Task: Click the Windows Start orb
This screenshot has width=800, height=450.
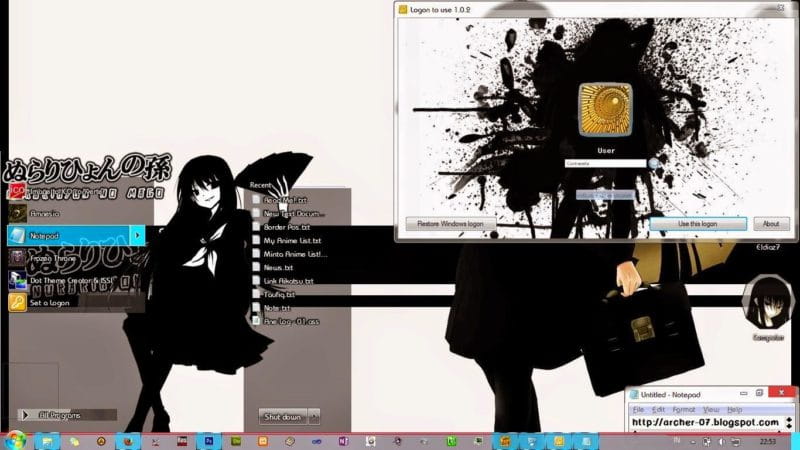Action: pos(14,439)
